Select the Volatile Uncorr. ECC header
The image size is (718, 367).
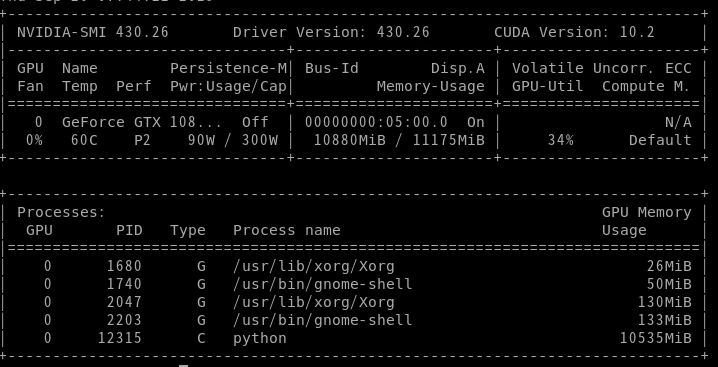click(x=601, y=68)
